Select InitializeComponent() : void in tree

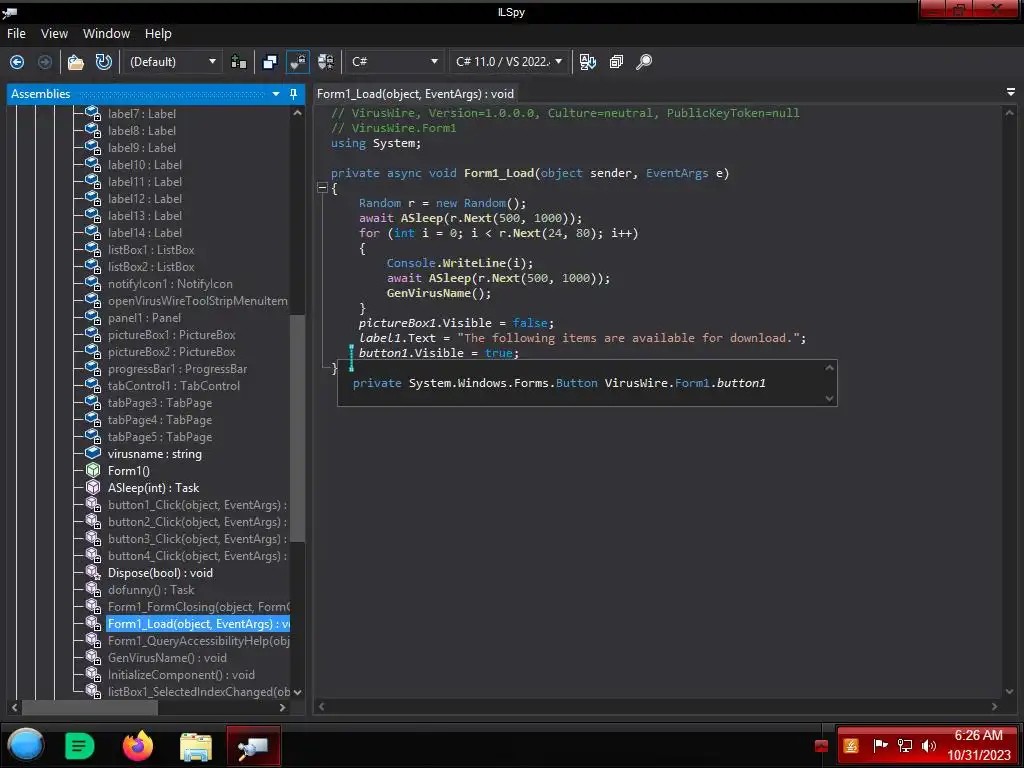click(181, 675)
